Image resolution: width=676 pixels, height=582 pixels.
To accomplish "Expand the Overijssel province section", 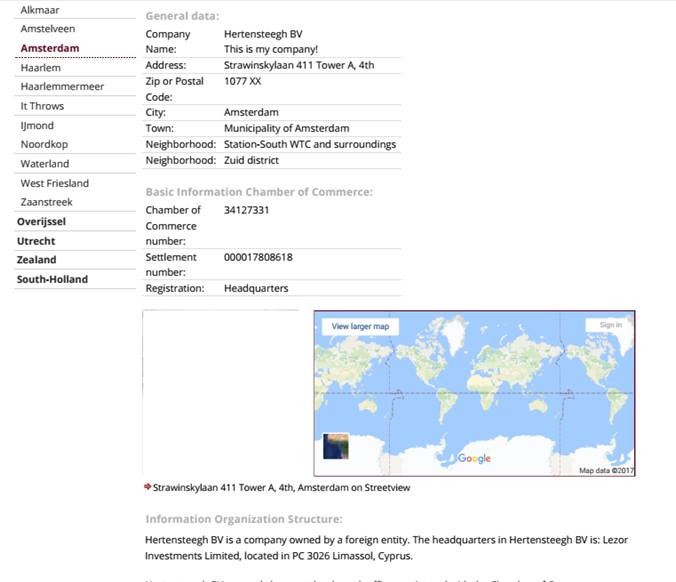I will [41, 222].
